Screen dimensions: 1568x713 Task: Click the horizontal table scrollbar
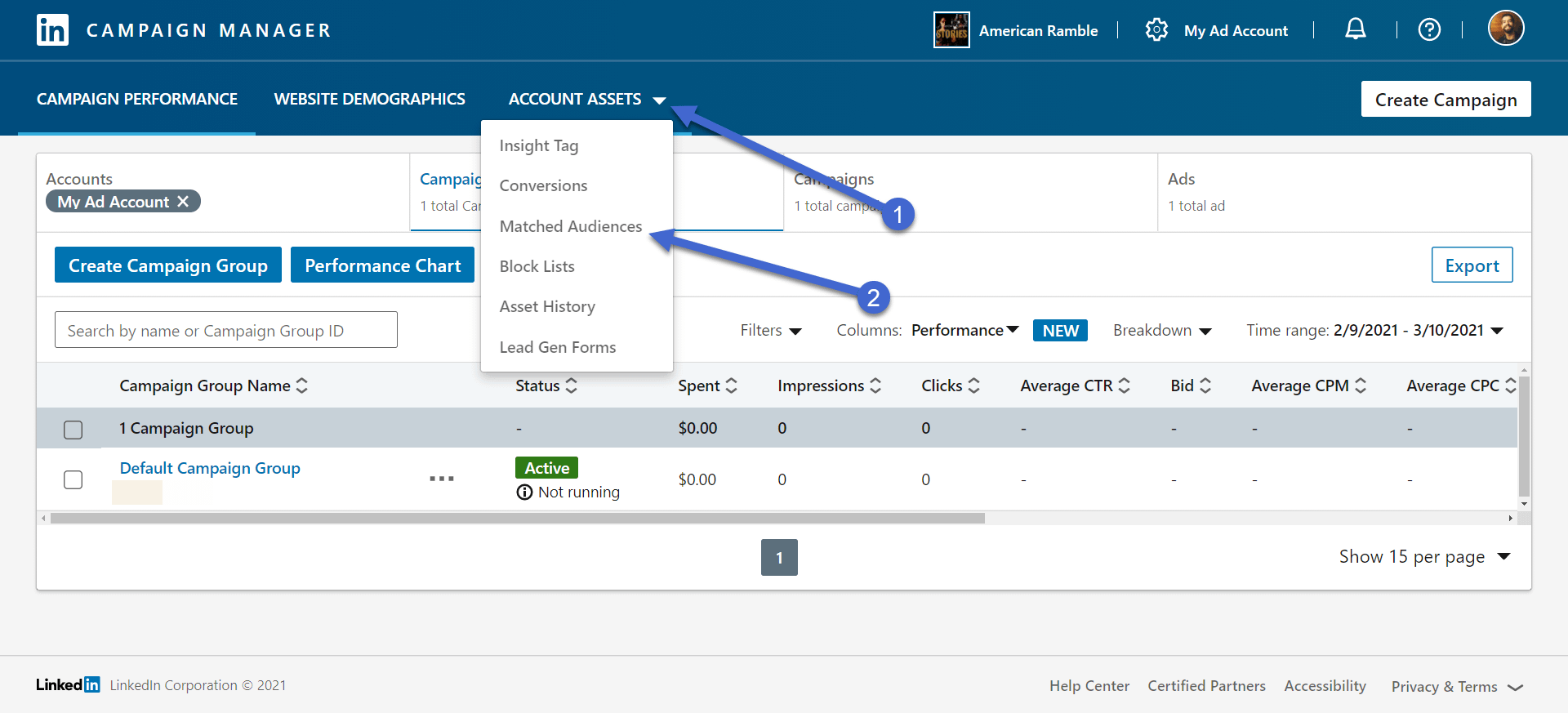pos(518,518)
